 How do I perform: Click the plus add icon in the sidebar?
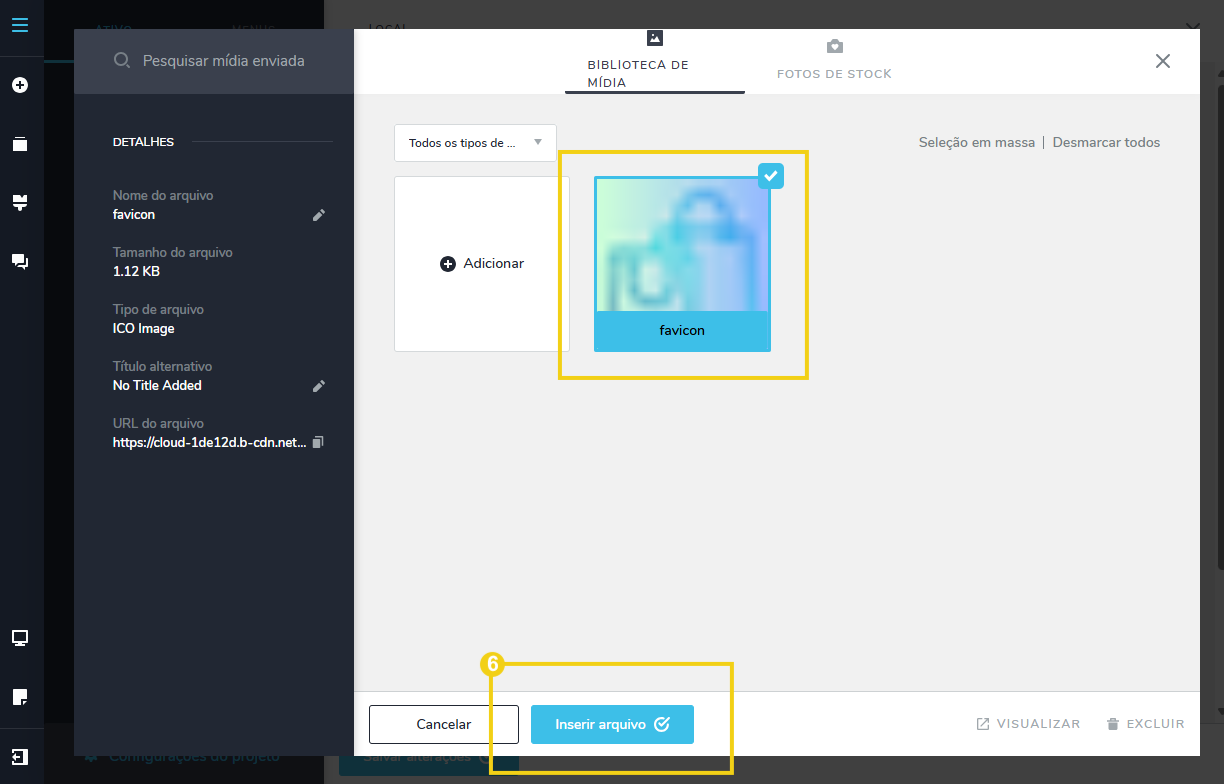[20, 86]
